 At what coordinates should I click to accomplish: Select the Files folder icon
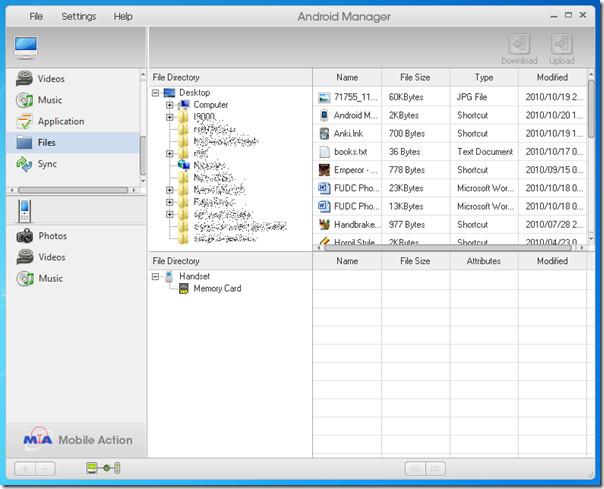pyautogui.click(x=24, y=143)
